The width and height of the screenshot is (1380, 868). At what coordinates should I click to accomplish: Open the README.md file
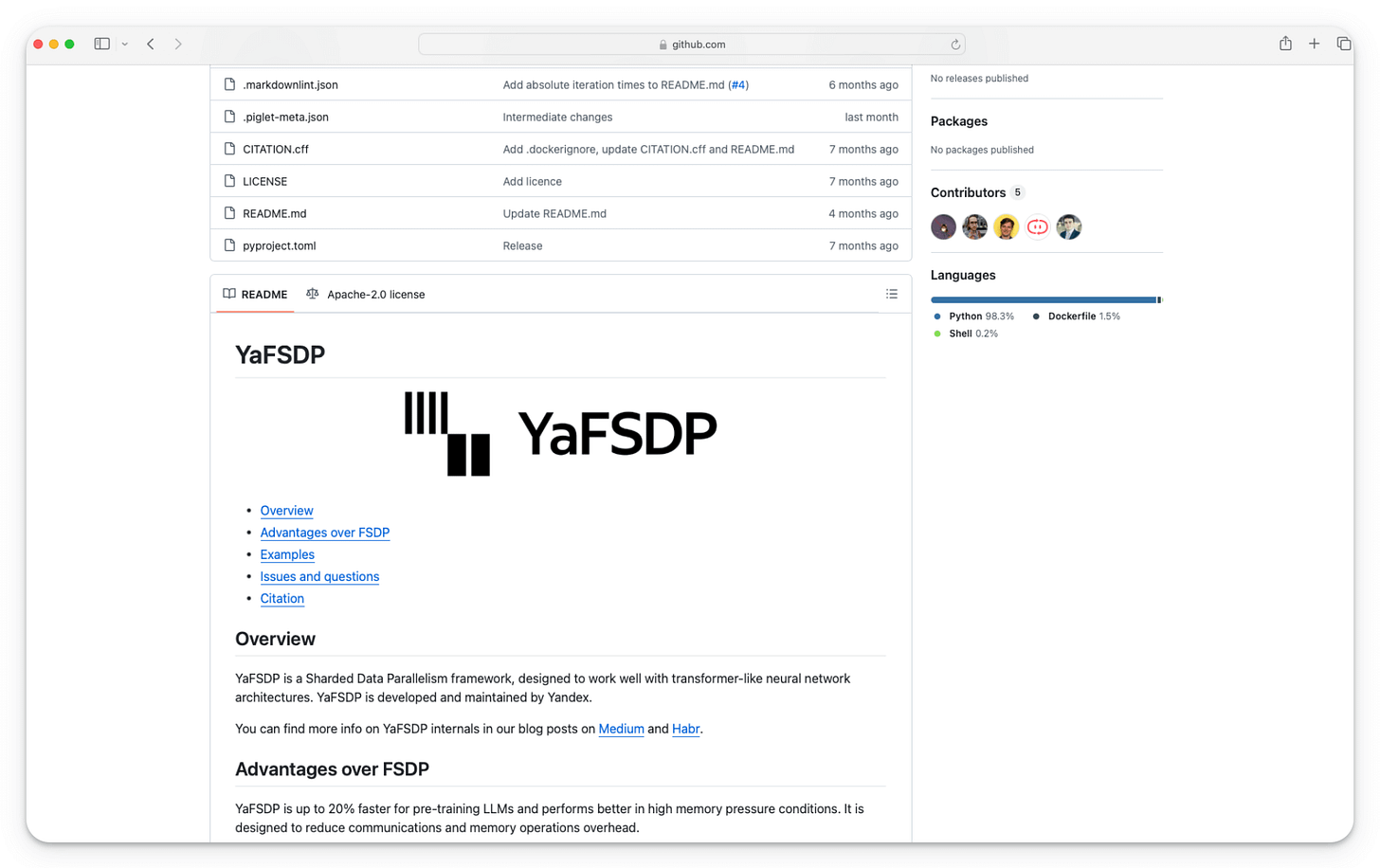pos(275,214)
